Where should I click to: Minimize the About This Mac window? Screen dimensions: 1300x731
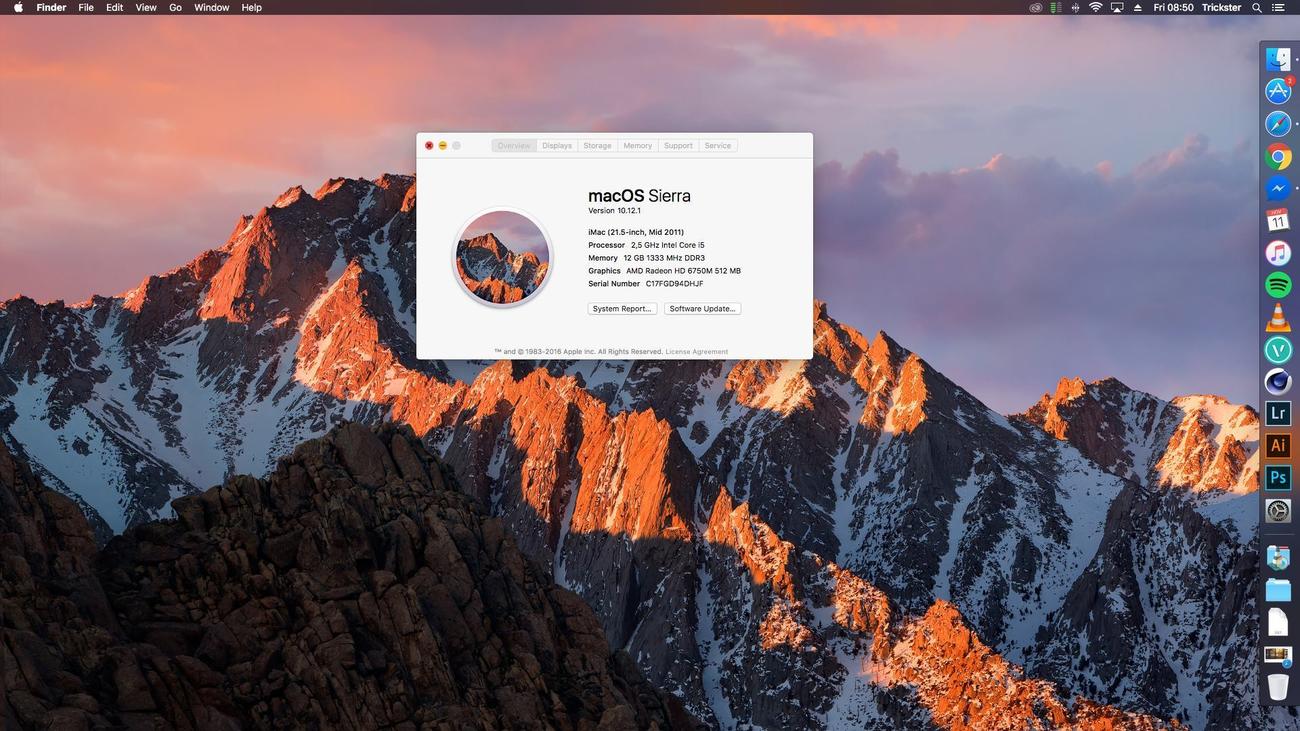[x=443, y=146]
